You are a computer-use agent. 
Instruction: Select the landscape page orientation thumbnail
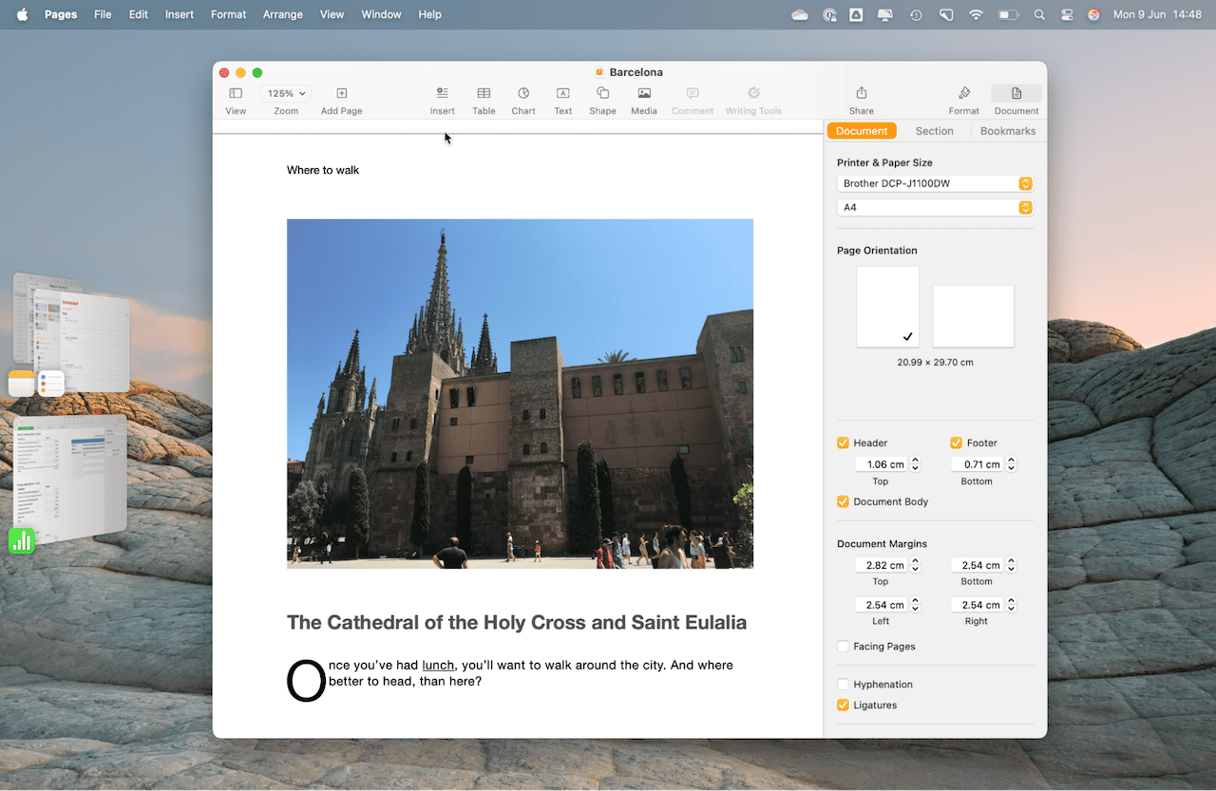point(973,316)
